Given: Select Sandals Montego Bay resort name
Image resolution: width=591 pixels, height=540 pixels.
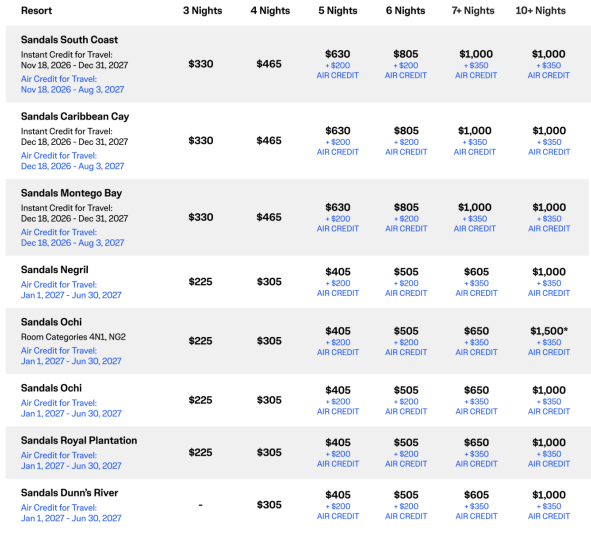Looking at the screenshot, I should [x=71, y=193].
